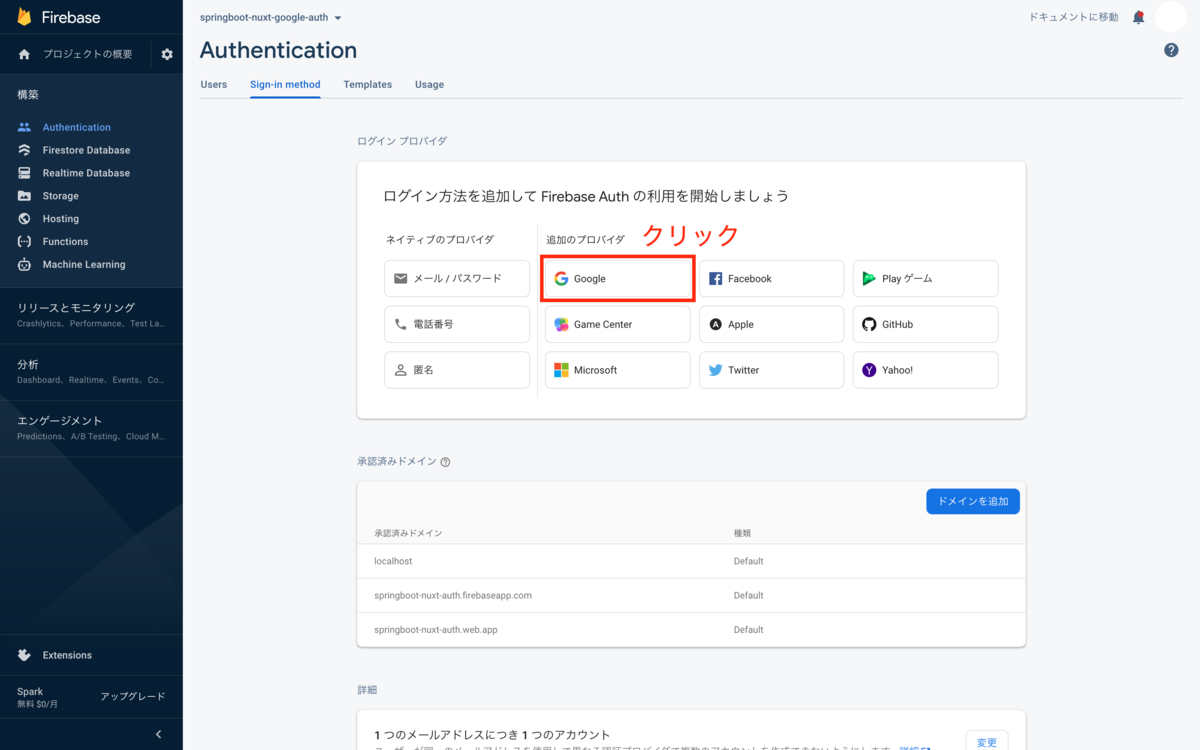
Task: Choose the GitHub provider button
Action: (x=926, y=325)
